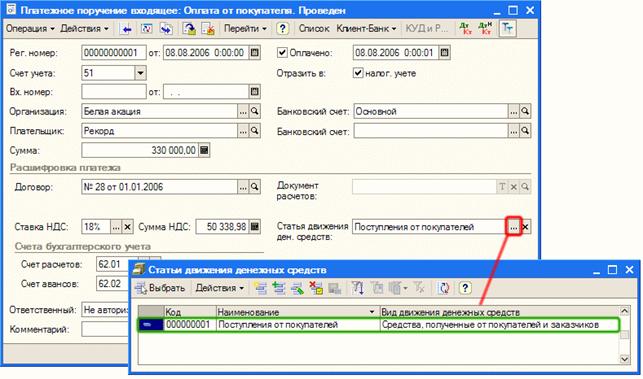Open the Действия dropdown in Статьи движения window
The width and height of the screenshot is (643, 379).
click(x=219, y=288)
